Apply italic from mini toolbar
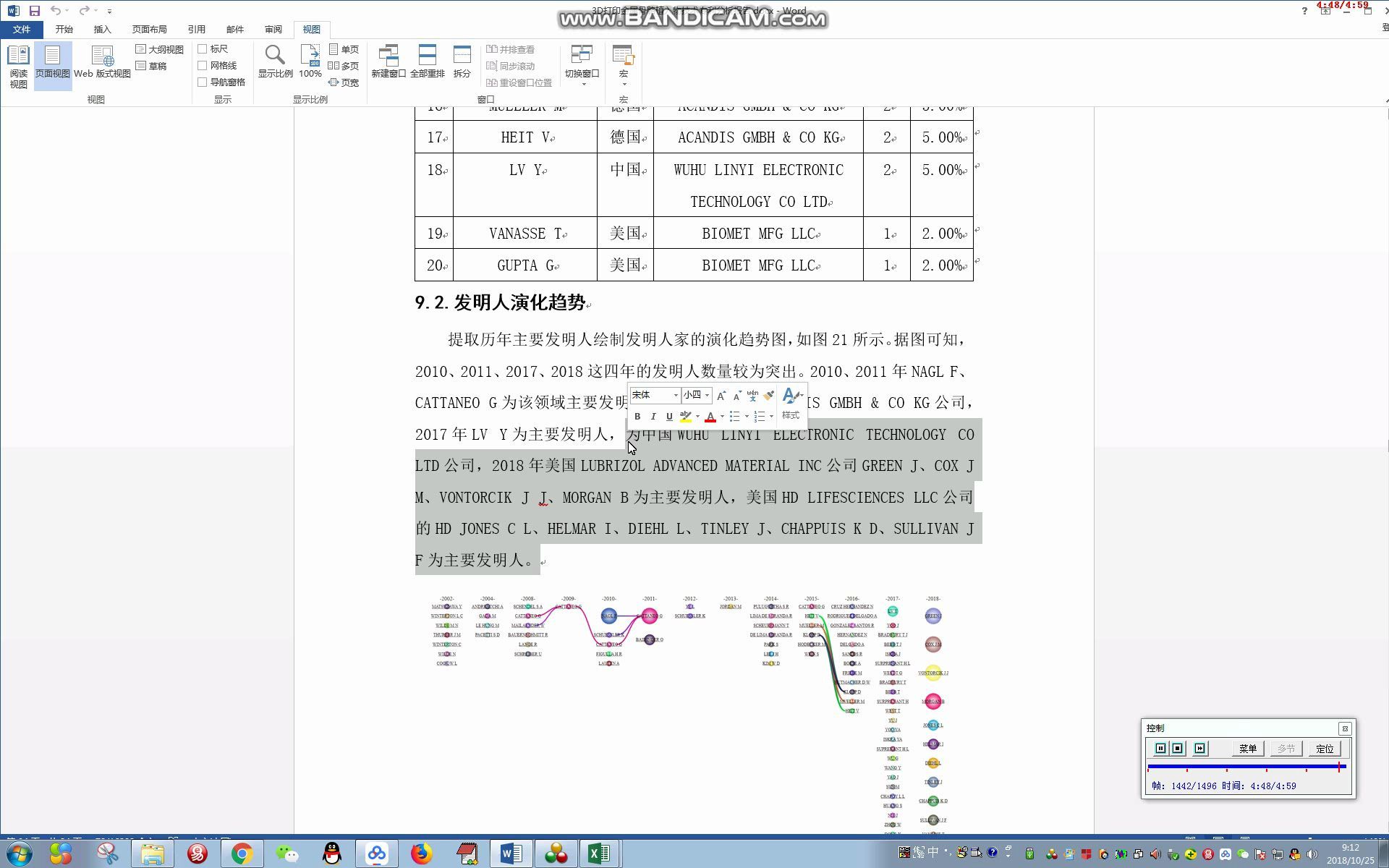 pyautogui.click(x=653, y=416)
